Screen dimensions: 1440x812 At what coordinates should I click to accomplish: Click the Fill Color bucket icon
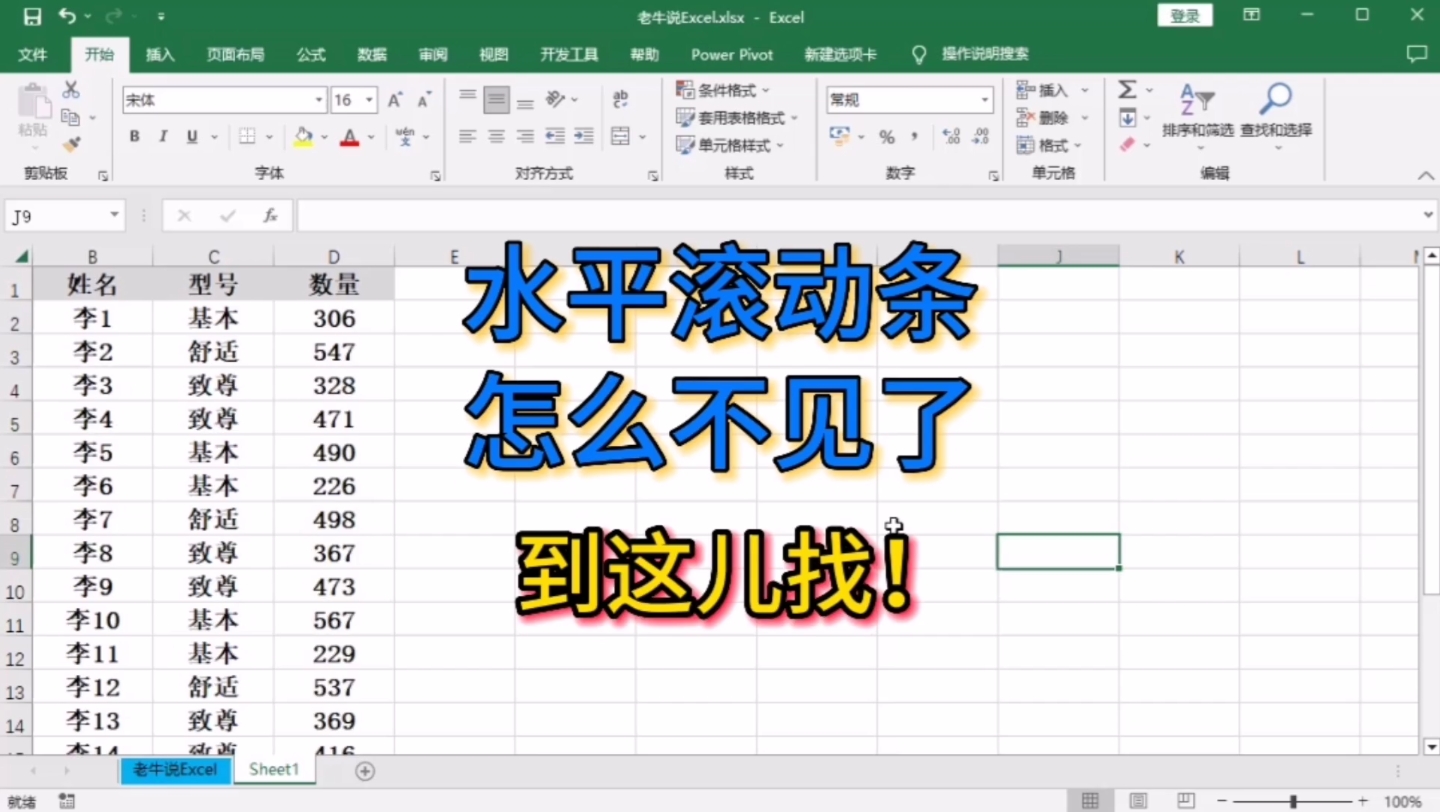click(x=302, y=137)
